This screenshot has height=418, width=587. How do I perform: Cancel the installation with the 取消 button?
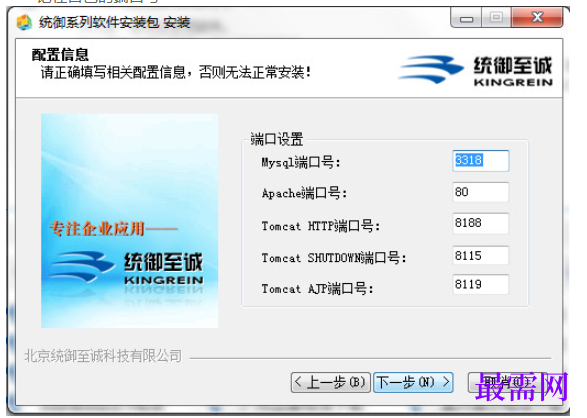tap(507, 382)
